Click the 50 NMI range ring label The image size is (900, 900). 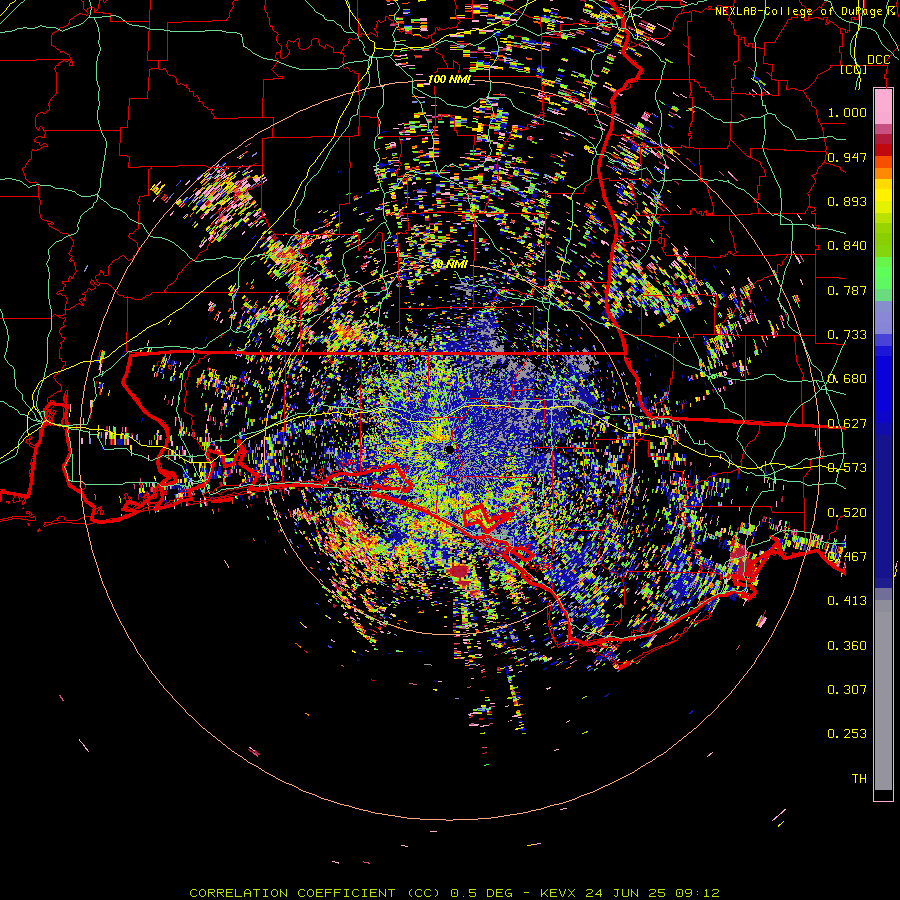(x=451, y=264)
